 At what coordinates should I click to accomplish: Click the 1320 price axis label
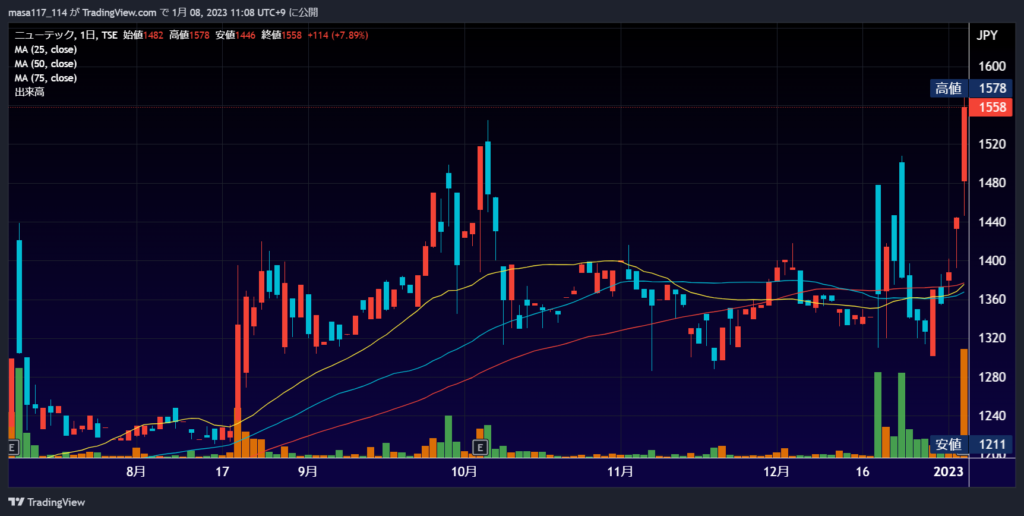coord(993,338)
